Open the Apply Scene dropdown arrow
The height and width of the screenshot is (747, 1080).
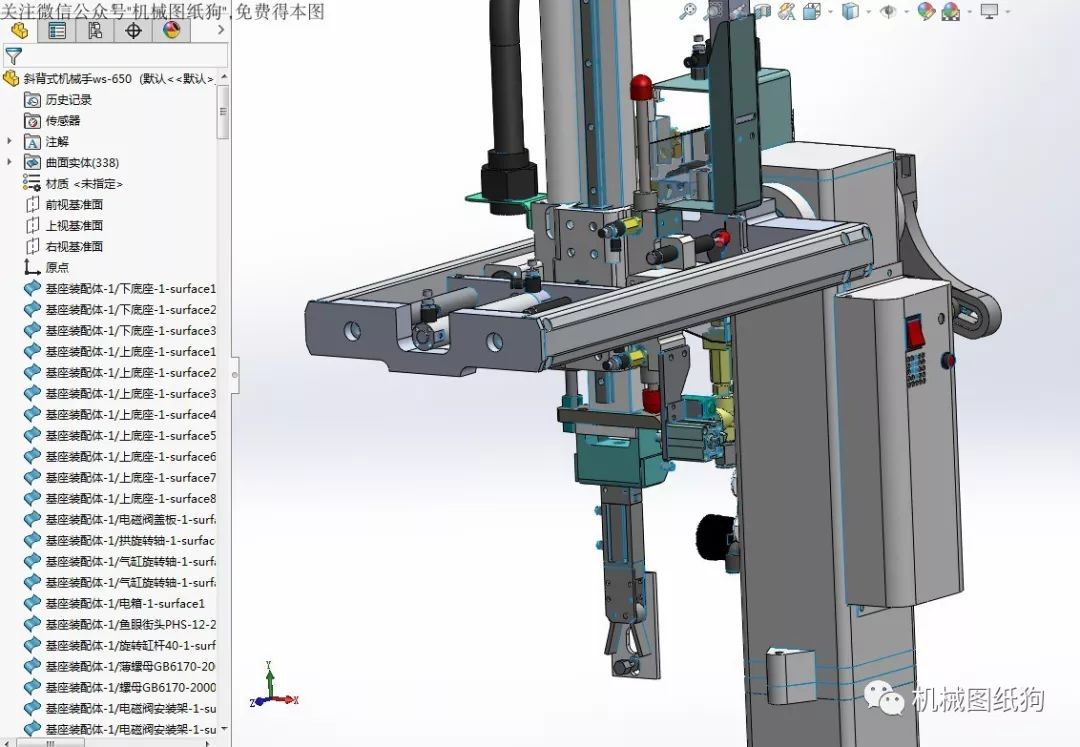click(x=970, y=12)
